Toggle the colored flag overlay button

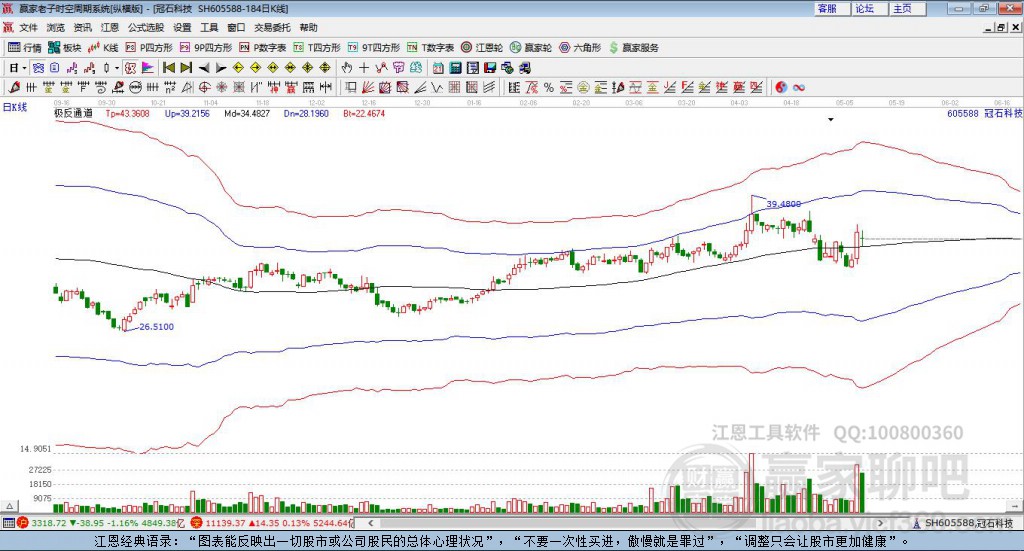148,68
